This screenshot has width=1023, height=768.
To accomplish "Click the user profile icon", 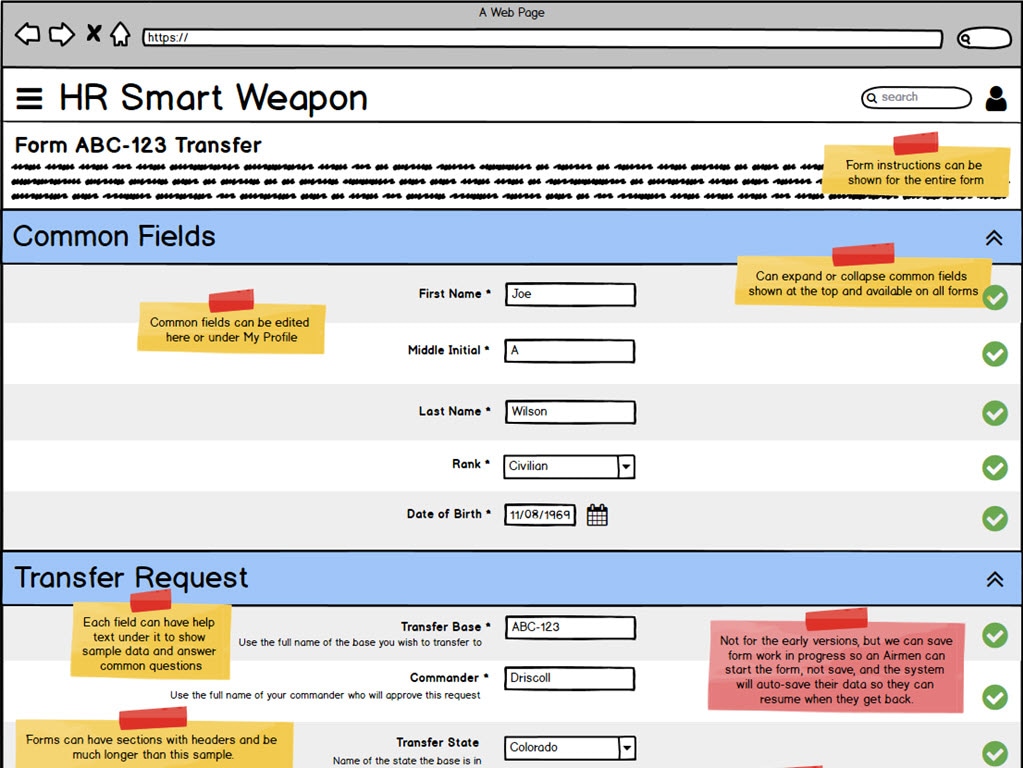I will point(996,97).
